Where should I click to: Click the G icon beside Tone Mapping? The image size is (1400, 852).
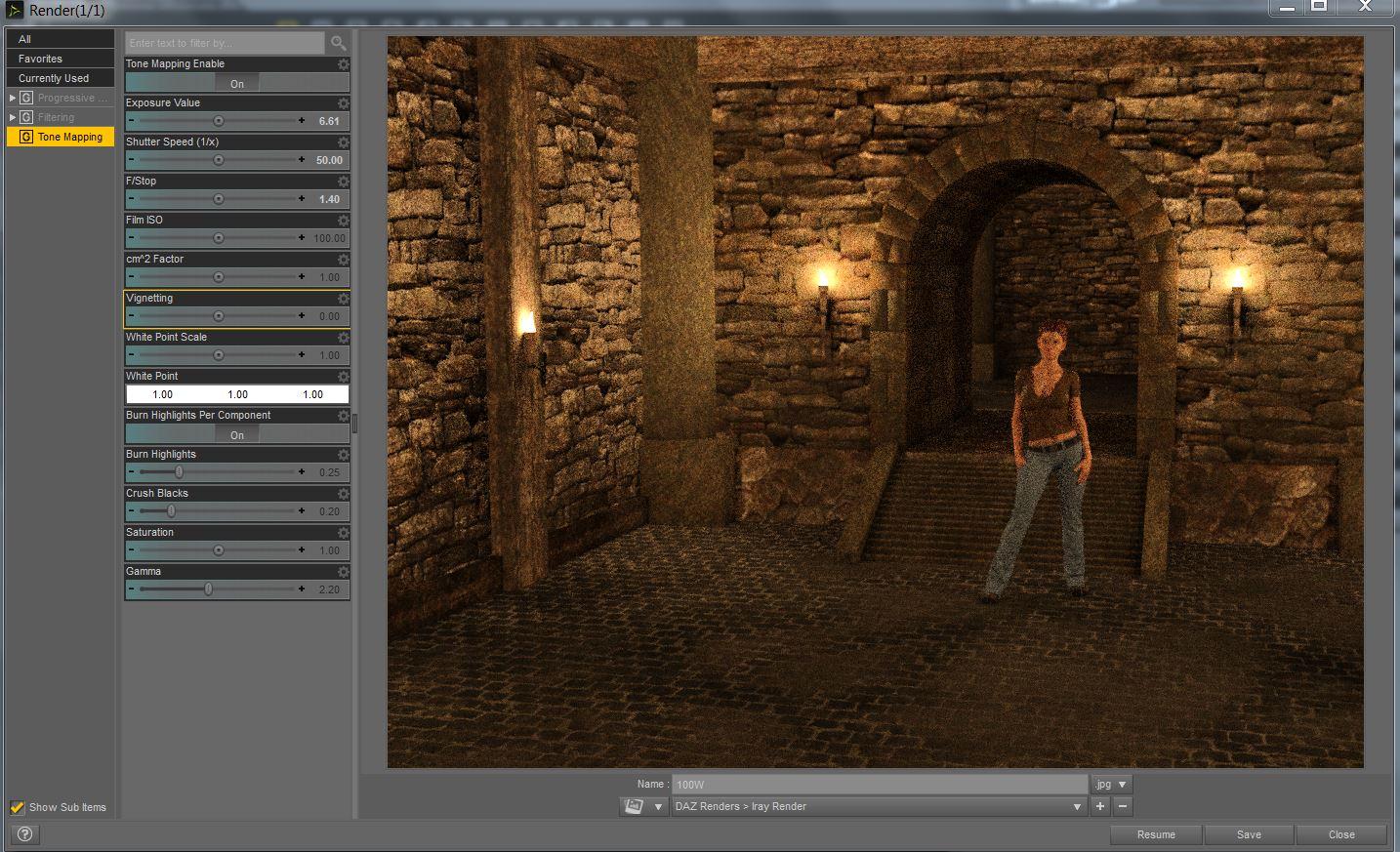(x=26, y=137)
